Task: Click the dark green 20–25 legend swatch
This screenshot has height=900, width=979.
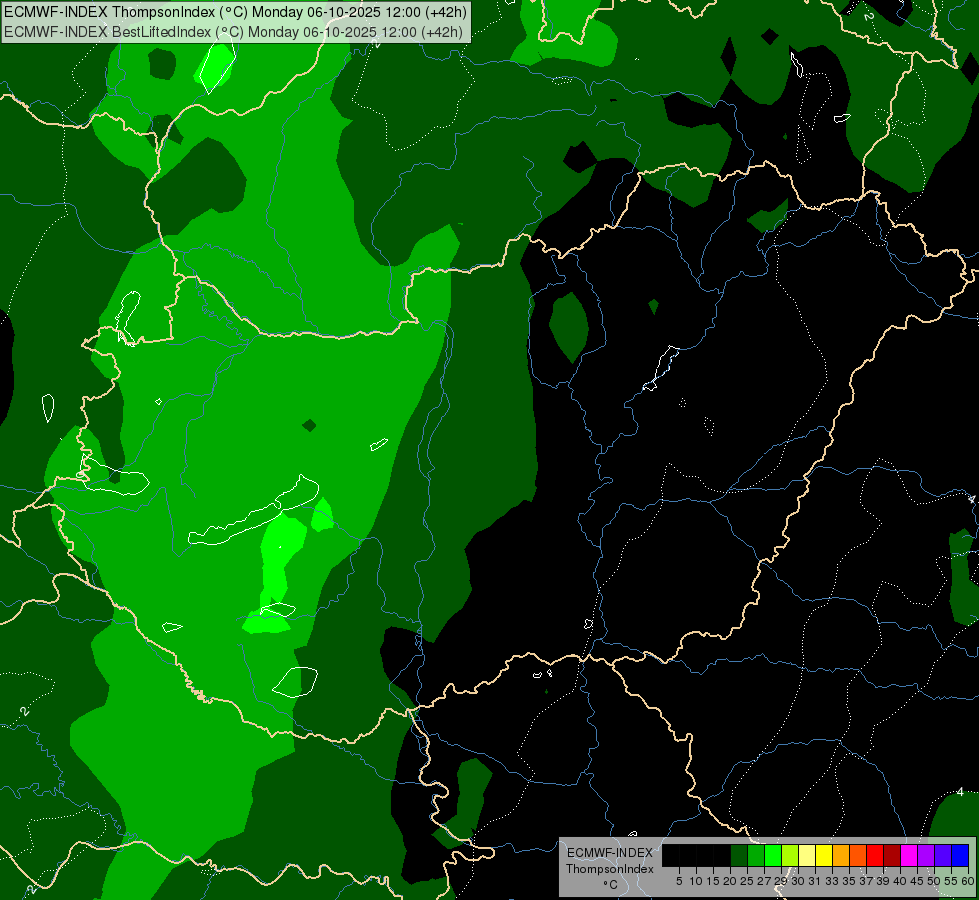Action: (739, 855)
